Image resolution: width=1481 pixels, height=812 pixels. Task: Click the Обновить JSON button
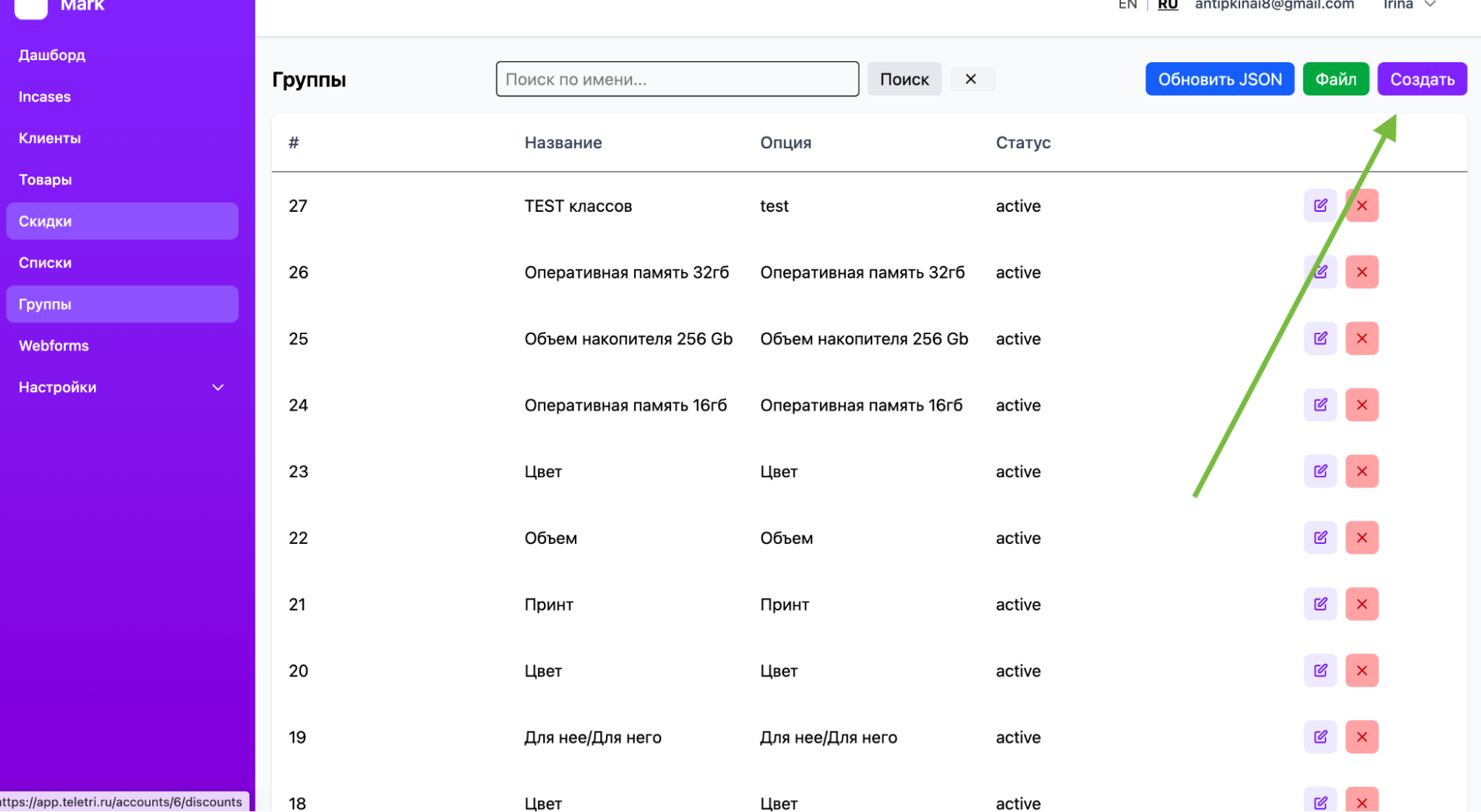click(x=1219, y=79)
